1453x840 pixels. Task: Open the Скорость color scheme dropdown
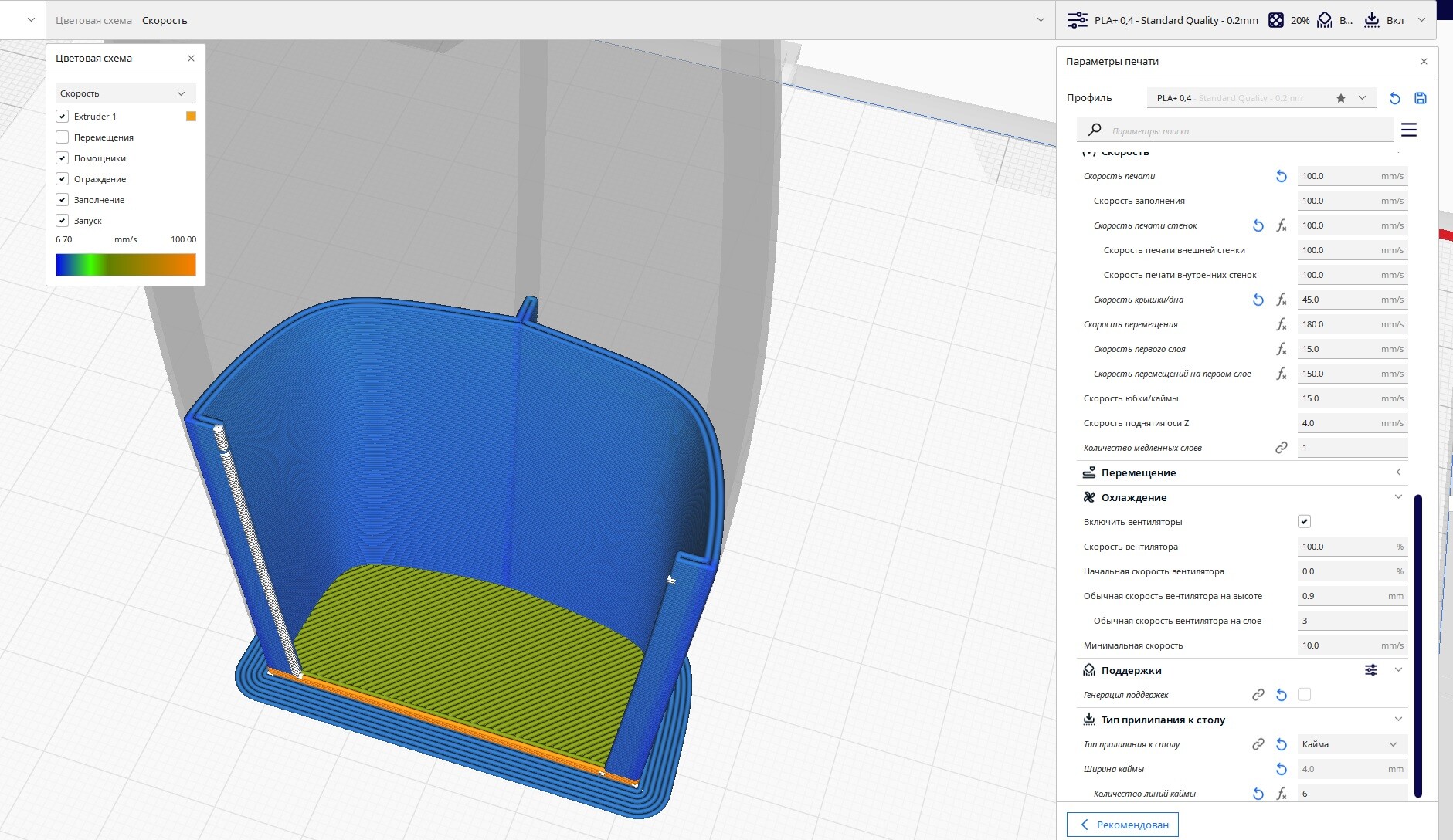point(124,93)
